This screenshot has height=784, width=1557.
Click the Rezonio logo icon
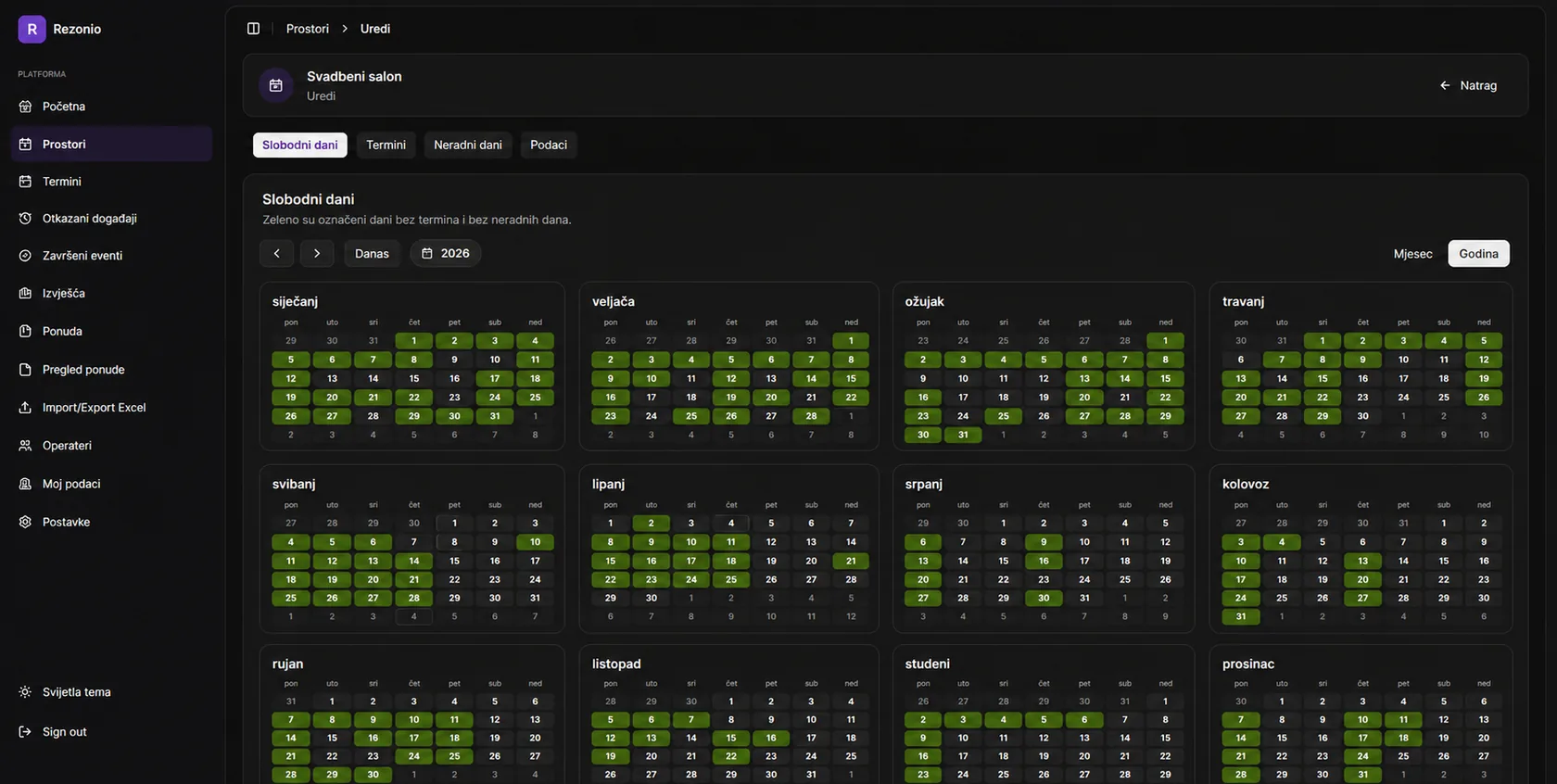pos(32,29)
